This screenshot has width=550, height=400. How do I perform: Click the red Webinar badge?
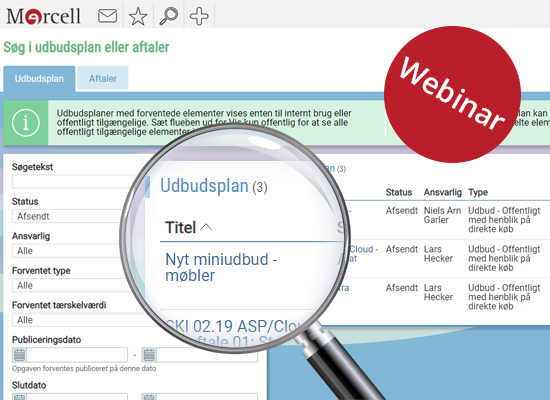pos(452,94)
